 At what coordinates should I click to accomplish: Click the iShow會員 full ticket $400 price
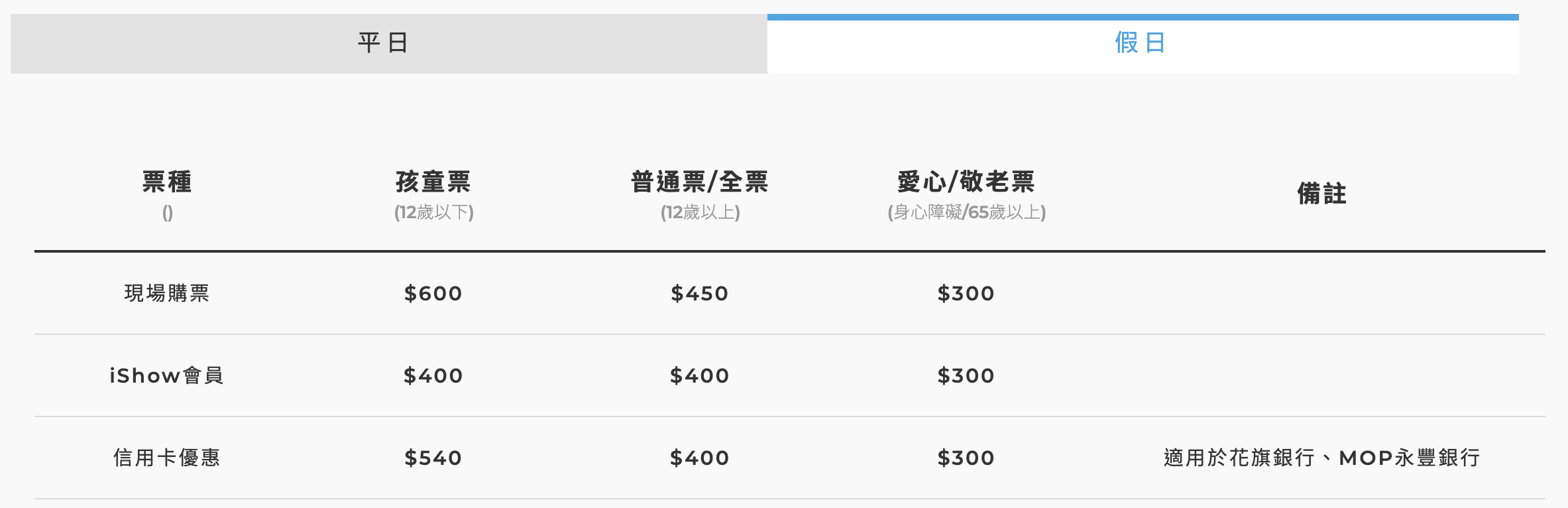[x=700, y=375]
